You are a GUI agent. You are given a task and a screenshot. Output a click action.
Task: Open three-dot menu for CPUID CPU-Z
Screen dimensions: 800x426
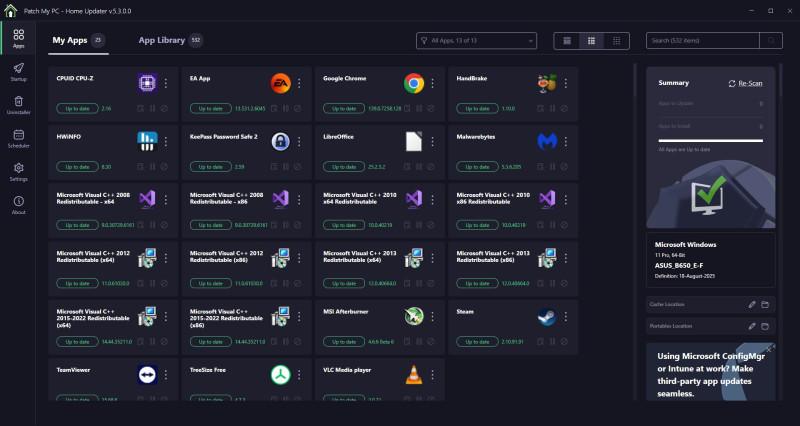(x=166, y=83)
